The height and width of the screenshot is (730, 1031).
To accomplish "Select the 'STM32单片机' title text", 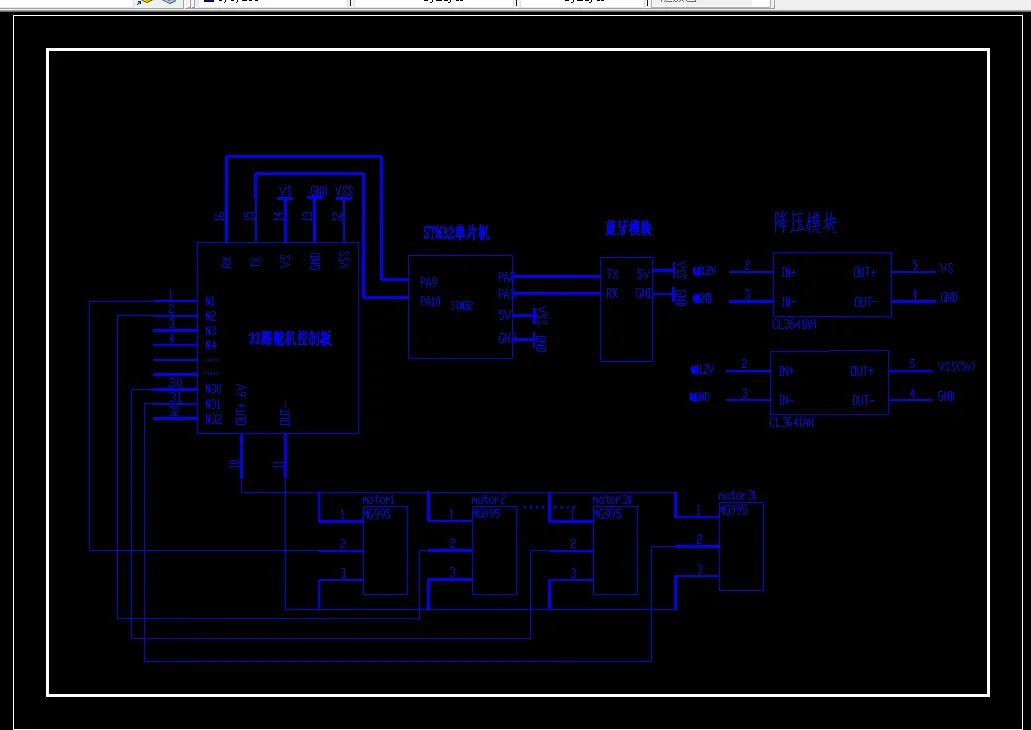I will [456, 233].
